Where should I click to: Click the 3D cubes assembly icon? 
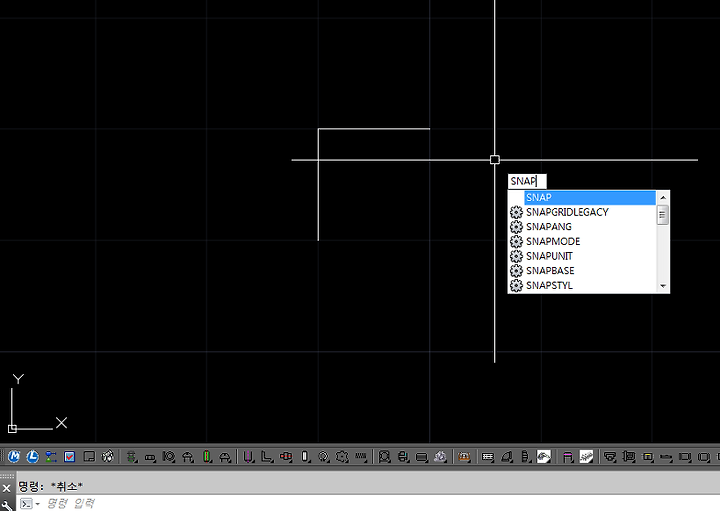tap(107, 456)
